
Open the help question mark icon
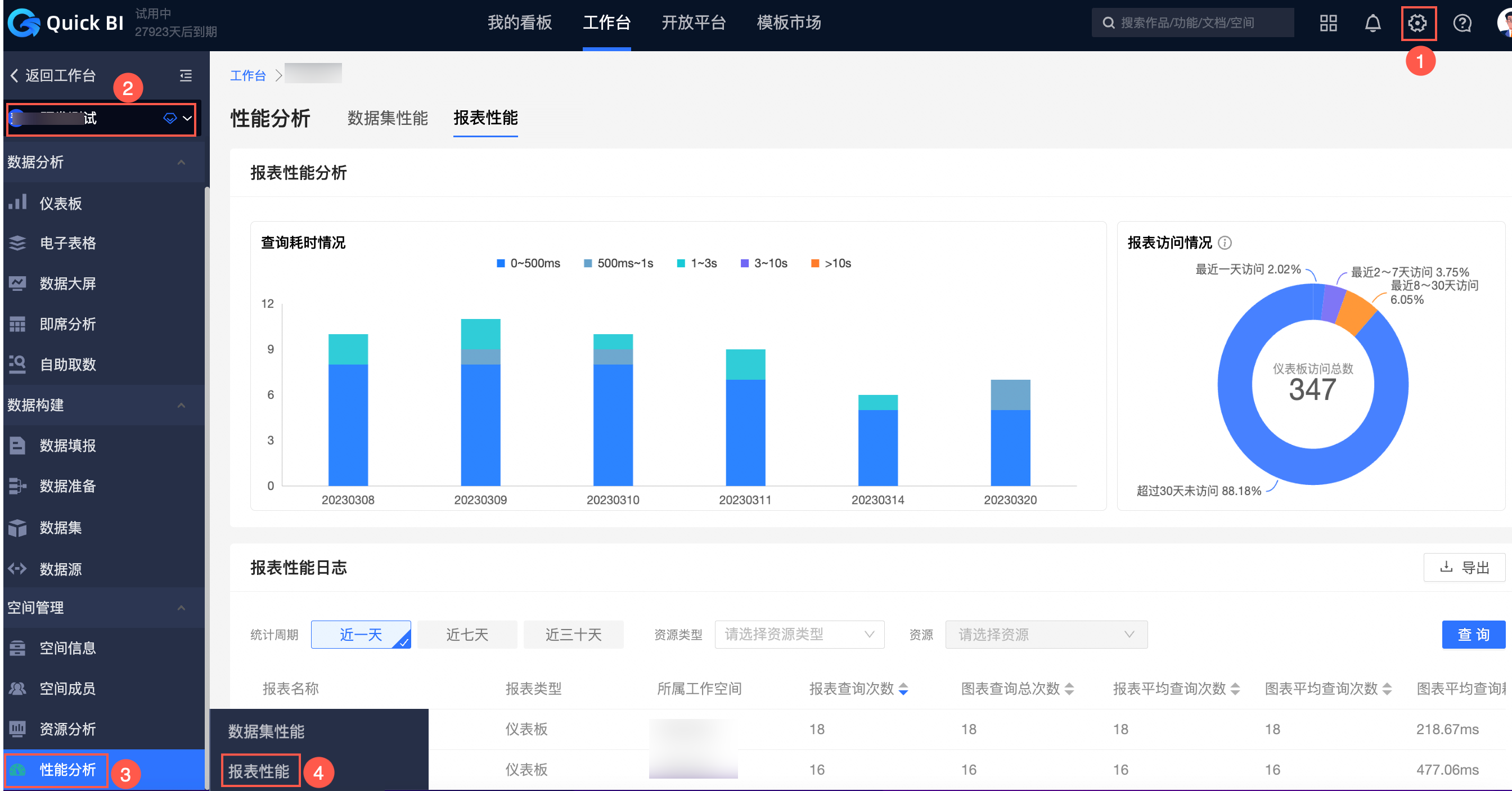[1462, 24]
